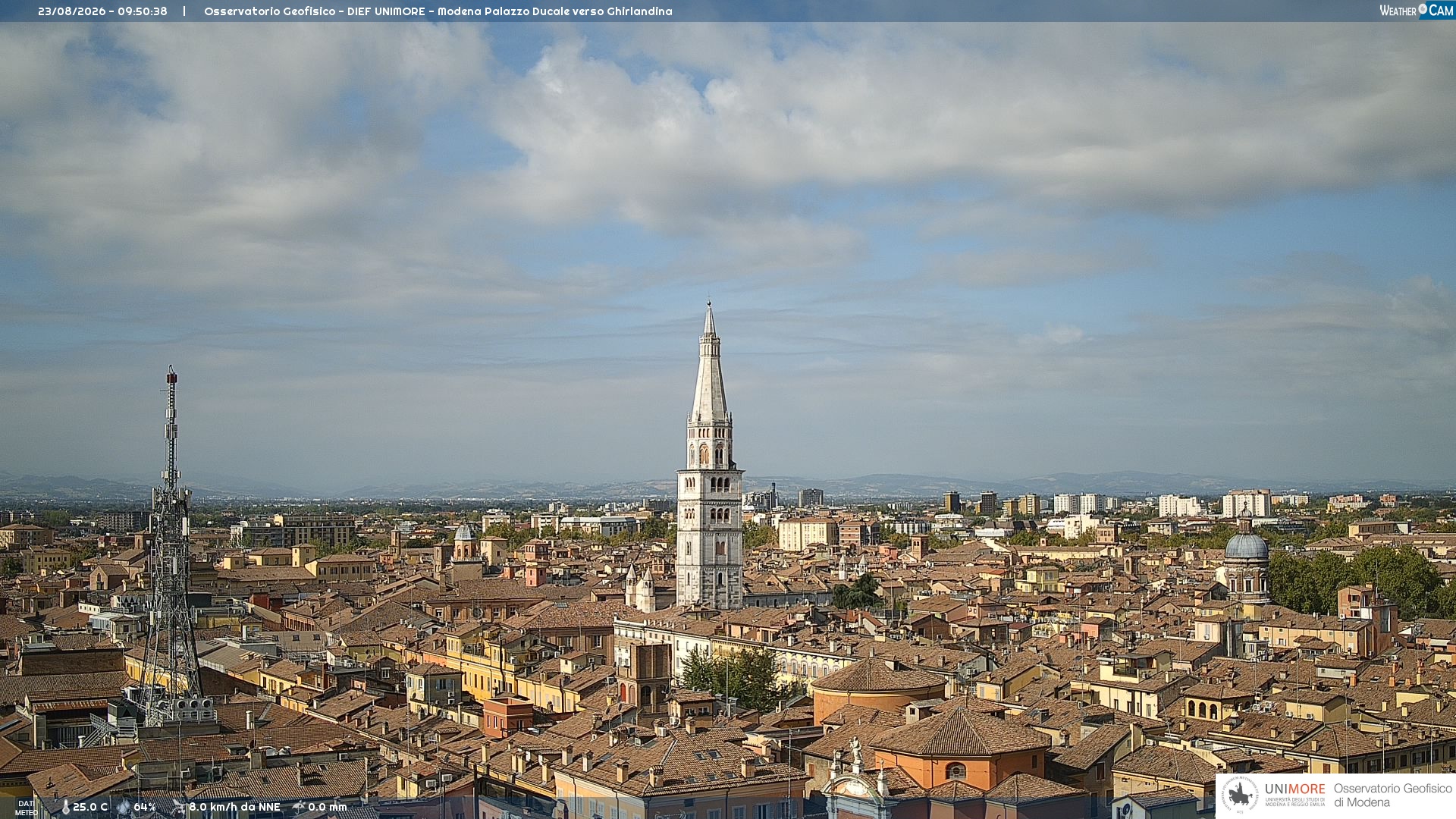Click the blue church dome on right
The height and width of the screenshot is (819, 1456).
1247,546
